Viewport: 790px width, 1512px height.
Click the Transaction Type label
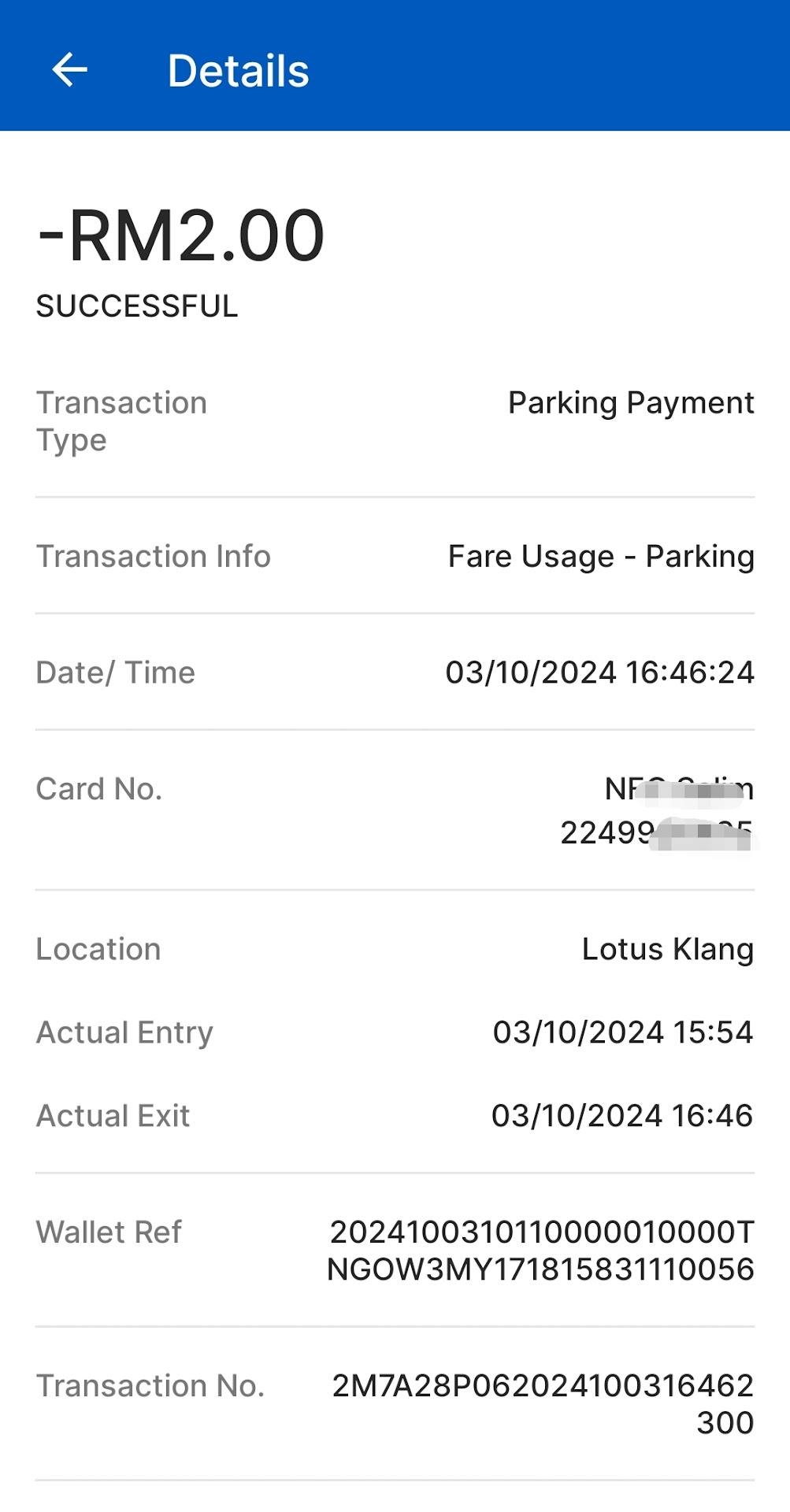click(x=121, y=421)
